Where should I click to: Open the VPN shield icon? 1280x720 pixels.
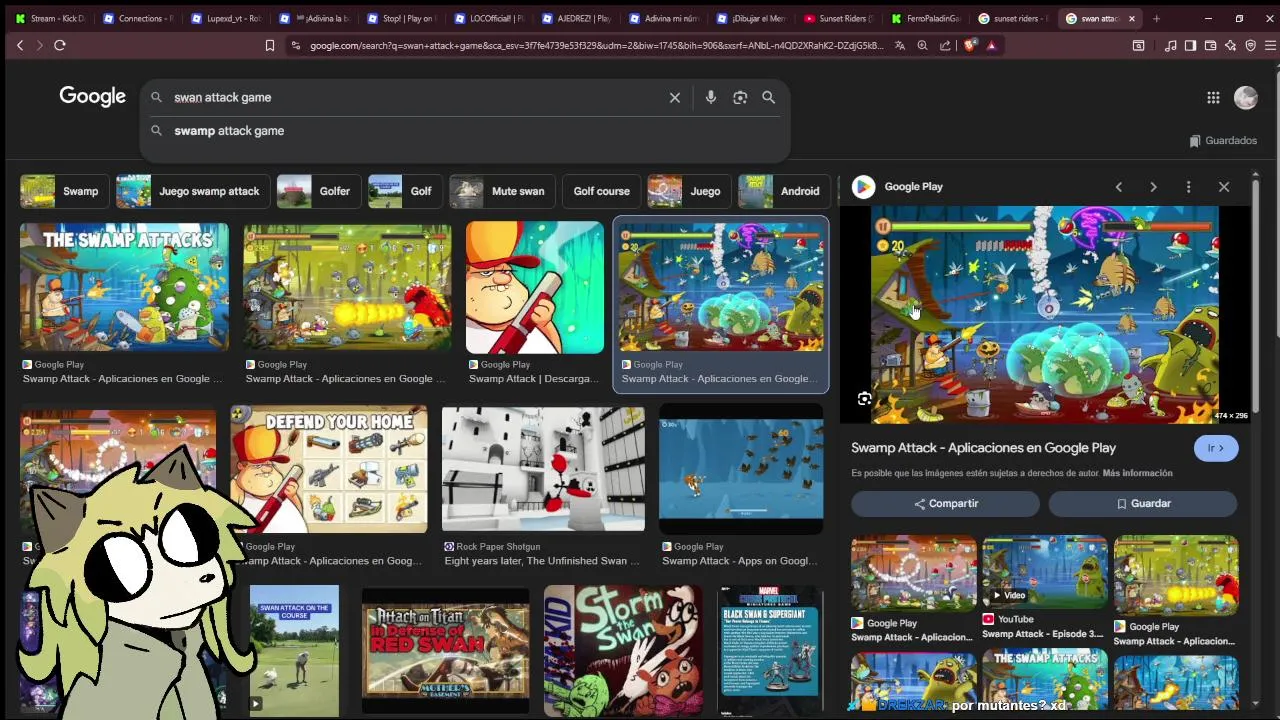pos(1250,45)
